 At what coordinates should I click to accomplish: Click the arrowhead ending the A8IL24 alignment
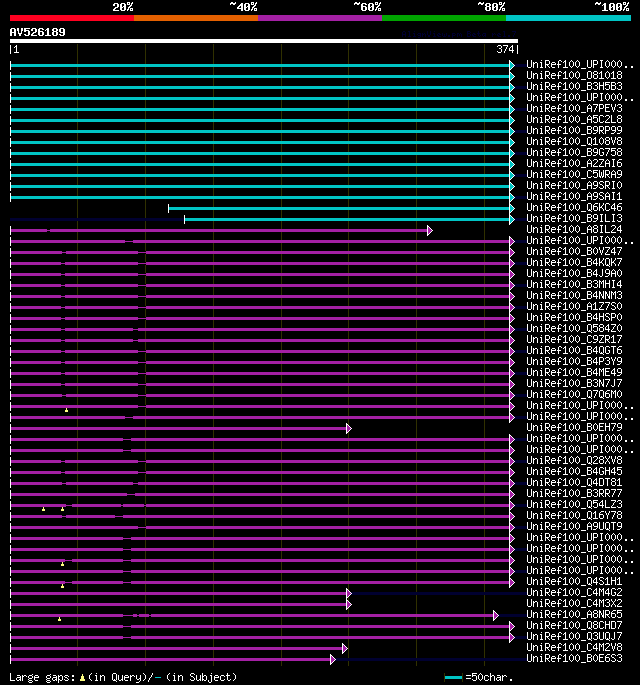click(x=430, y=230)
